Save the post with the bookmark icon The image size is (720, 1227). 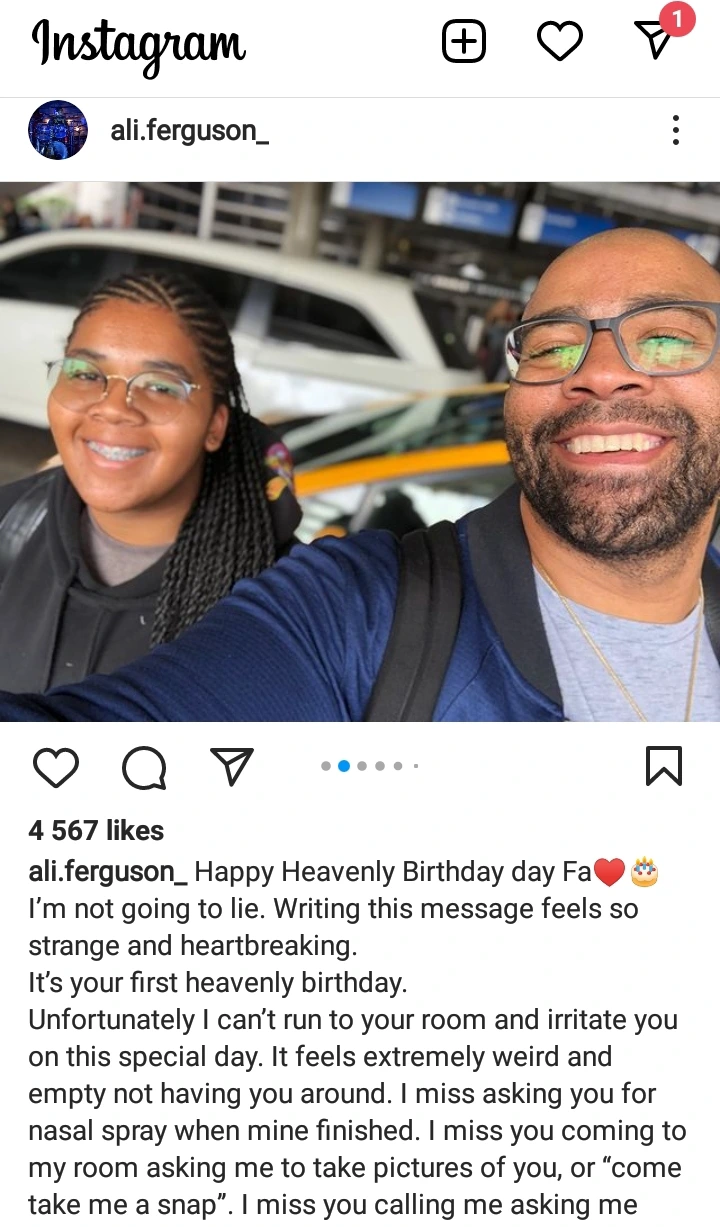(664, 766)
